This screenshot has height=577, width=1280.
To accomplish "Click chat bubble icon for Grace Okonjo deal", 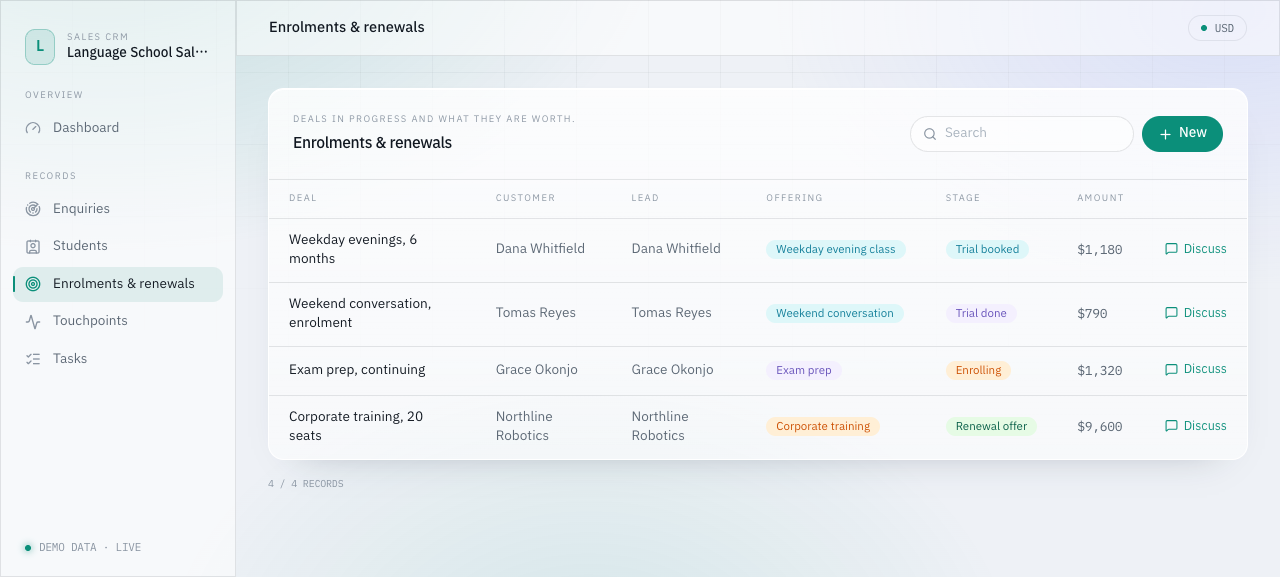I will [x=1171, y=370].
